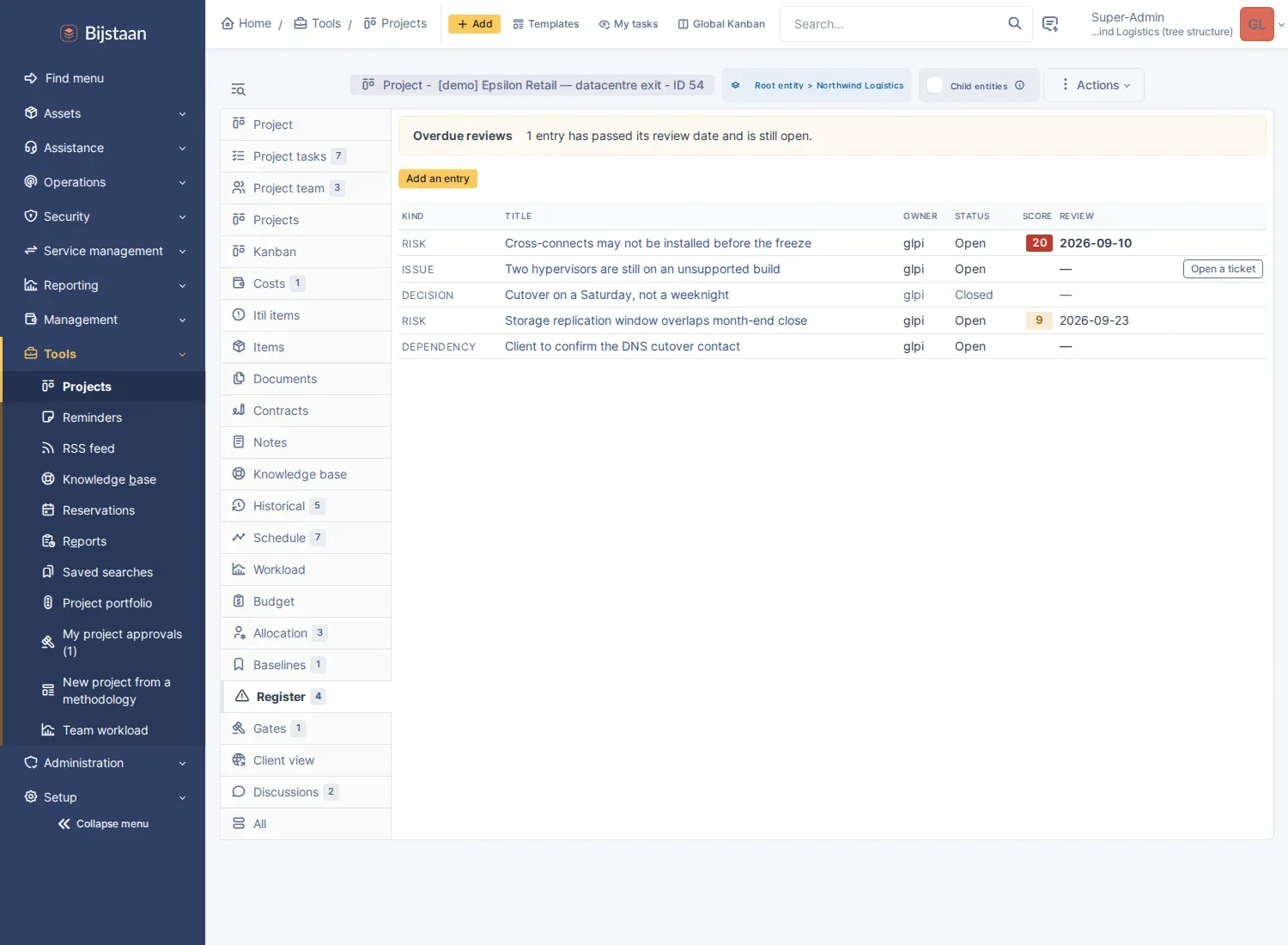Open Saved searches in sidebar

click(103, 572)
